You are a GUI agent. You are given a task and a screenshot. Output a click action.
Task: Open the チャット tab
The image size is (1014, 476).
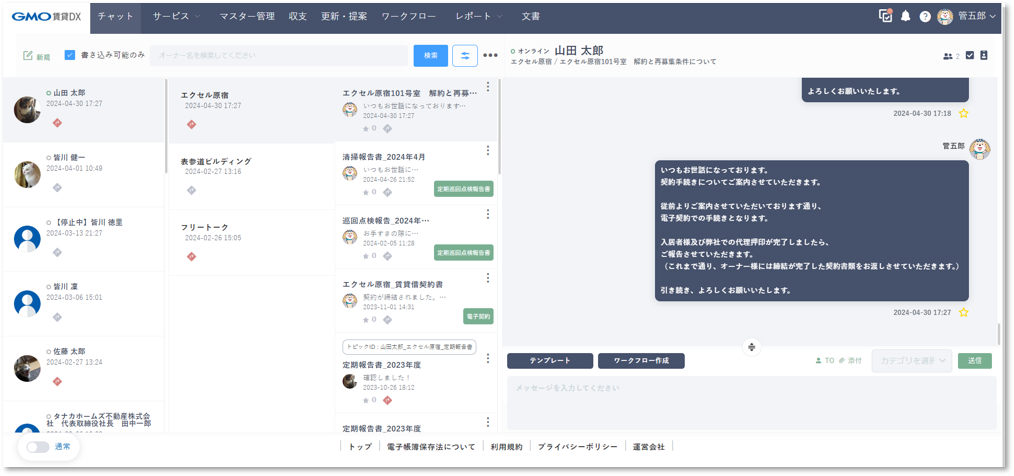pos(116,17)
